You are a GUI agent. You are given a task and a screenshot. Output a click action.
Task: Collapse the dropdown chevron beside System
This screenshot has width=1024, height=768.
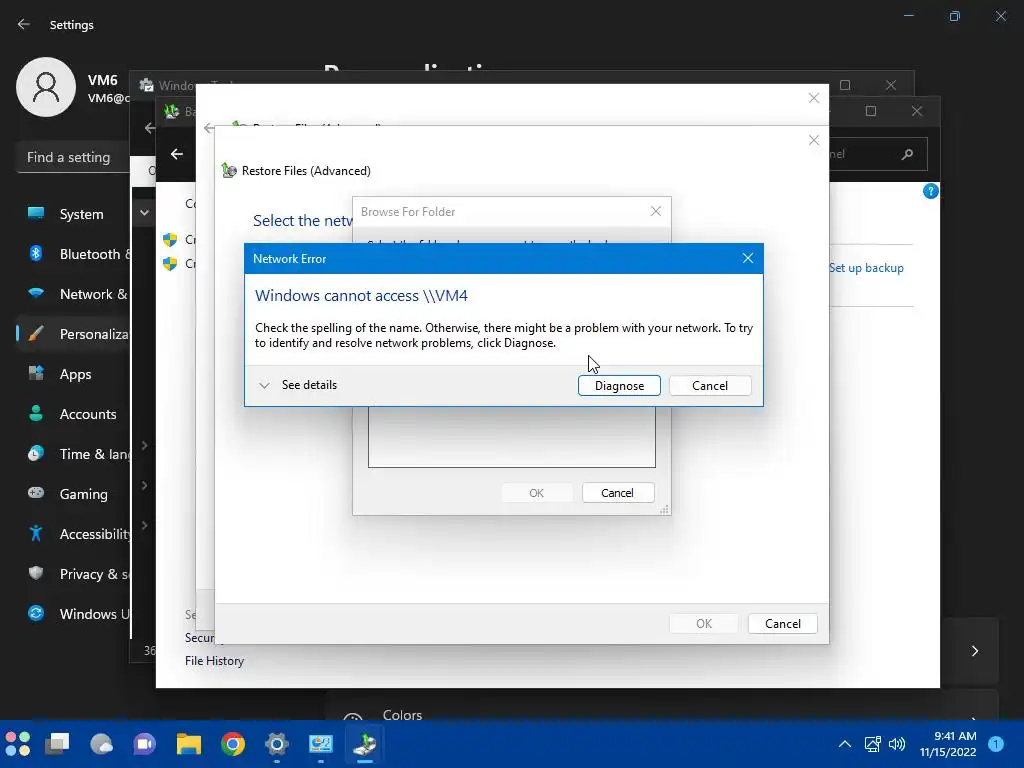(x=144, y=213)
